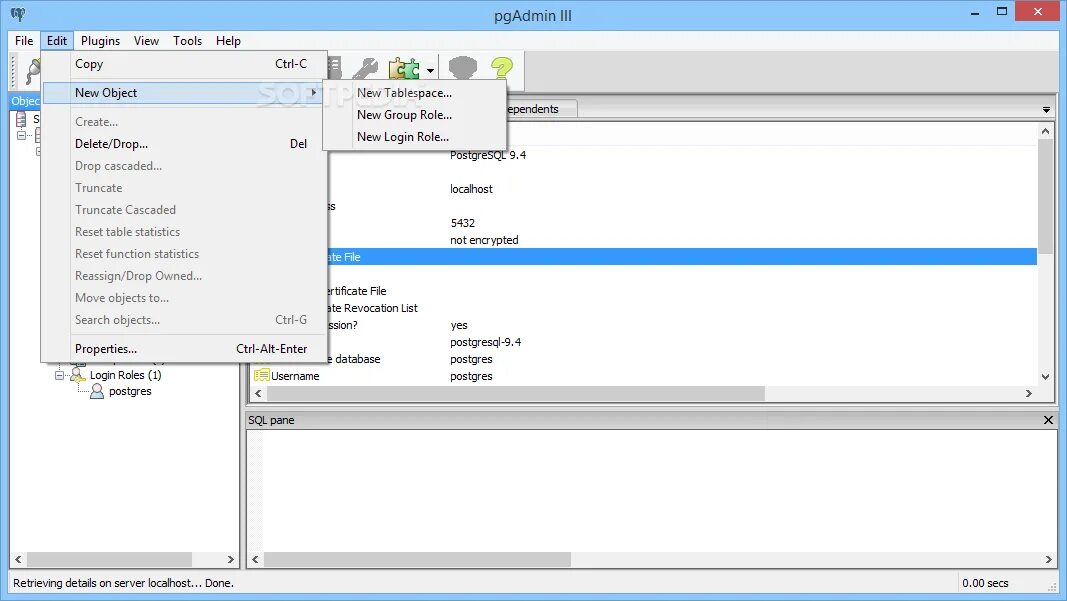Open the View menu
The image size is (1067, 601).
pyautogui.click(x=146, y=41)
